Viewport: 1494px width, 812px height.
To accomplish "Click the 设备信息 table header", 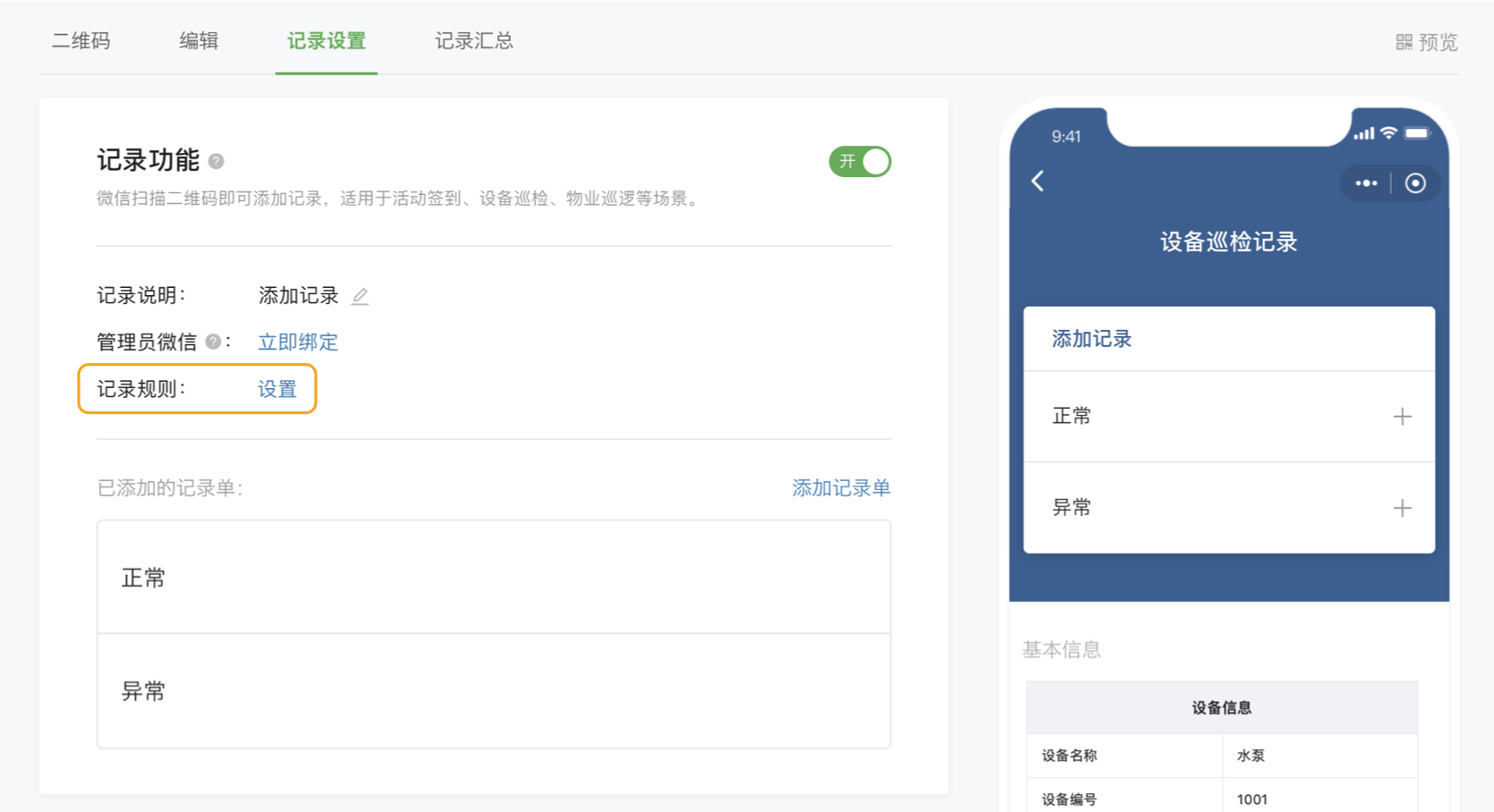I will pyautogui.click(x=1222, y=707).
